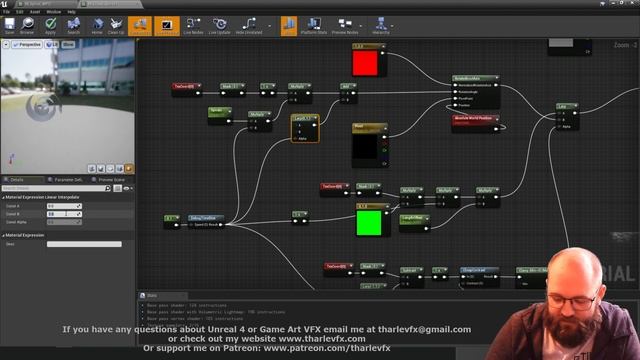Toggle Hide Unrelated nodes
Image resolution: width=640 pixels, height=360 pixels.
[249, 26]
